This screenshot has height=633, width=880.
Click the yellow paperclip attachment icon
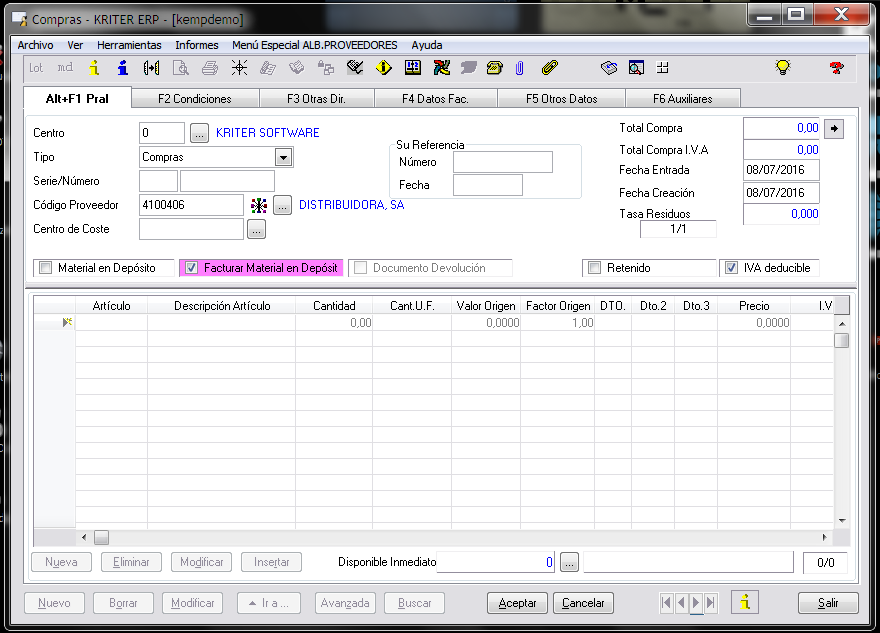click(550, 68)
